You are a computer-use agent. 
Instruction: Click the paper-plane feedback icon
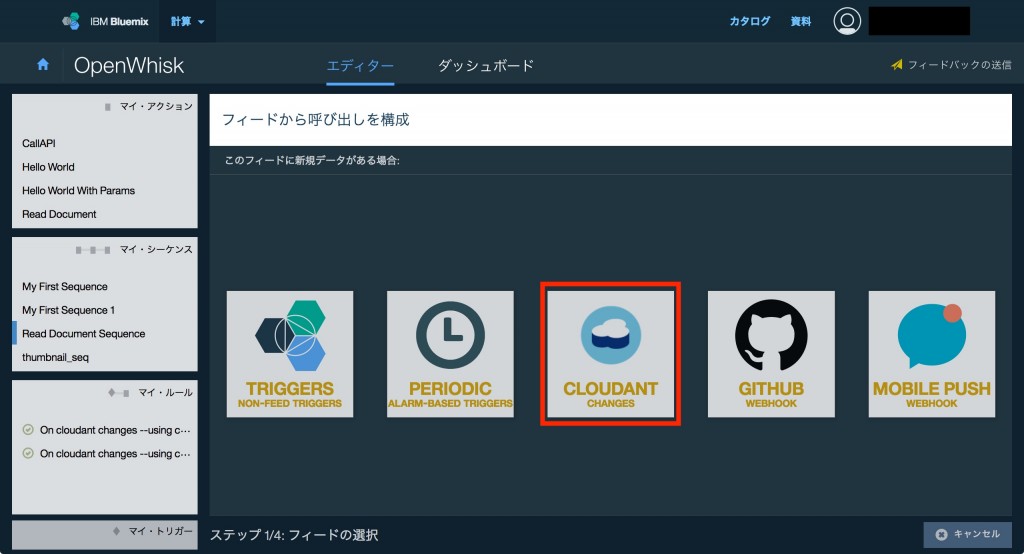(x=897, y=65)
